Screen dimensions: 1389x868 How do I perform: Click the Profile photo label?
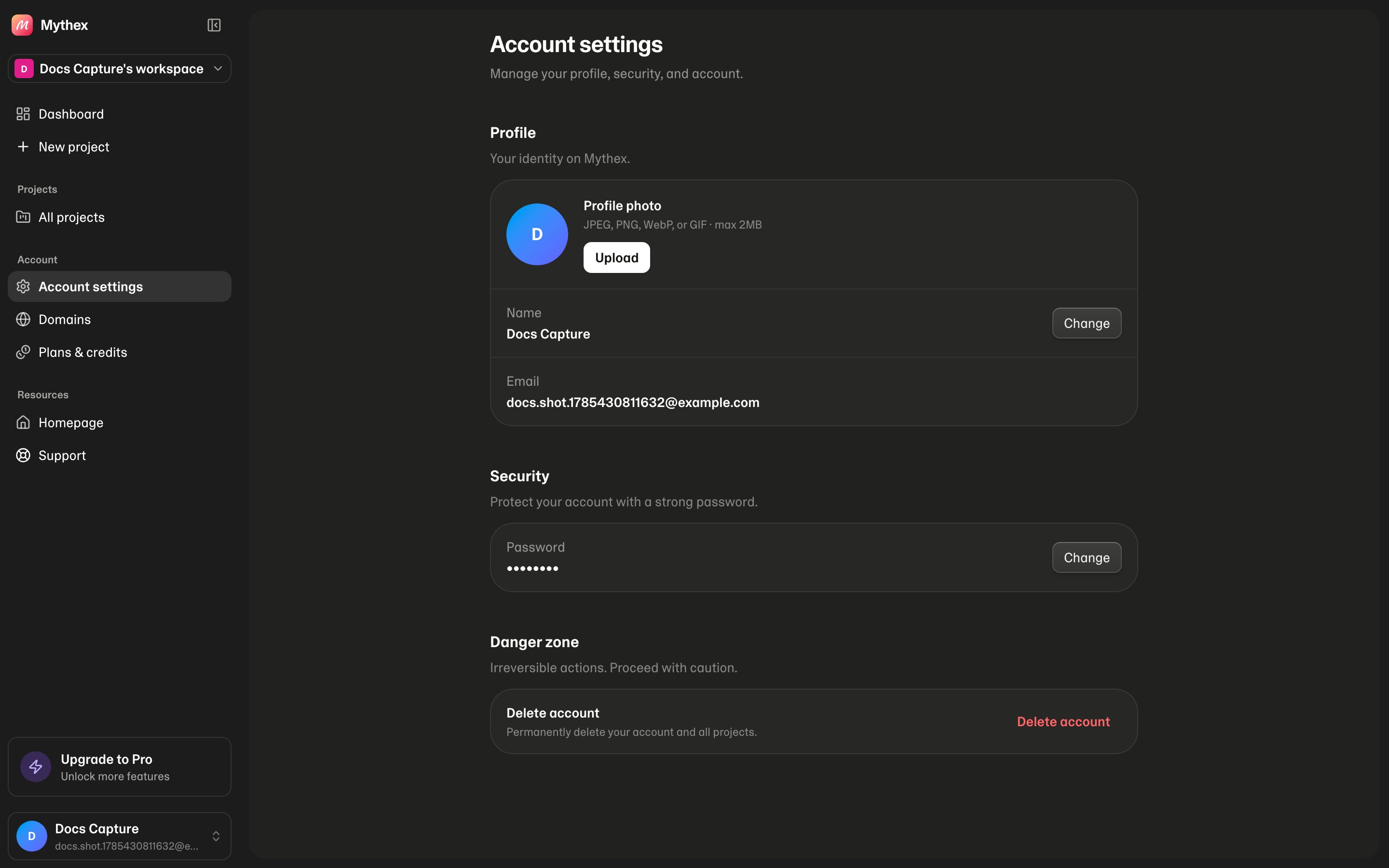click(x=622, y=205)
